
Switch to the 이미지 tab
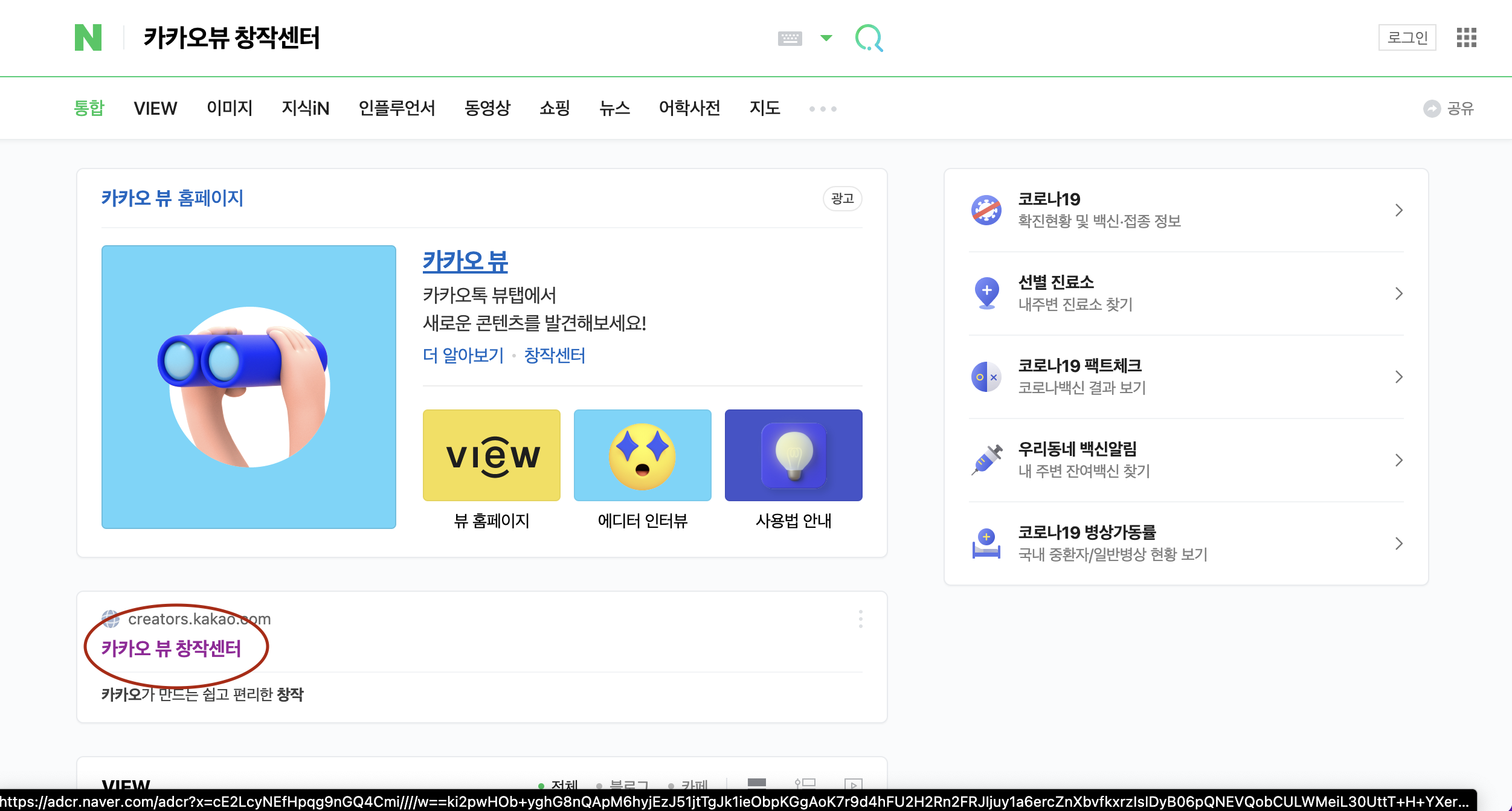coord(230,108)
